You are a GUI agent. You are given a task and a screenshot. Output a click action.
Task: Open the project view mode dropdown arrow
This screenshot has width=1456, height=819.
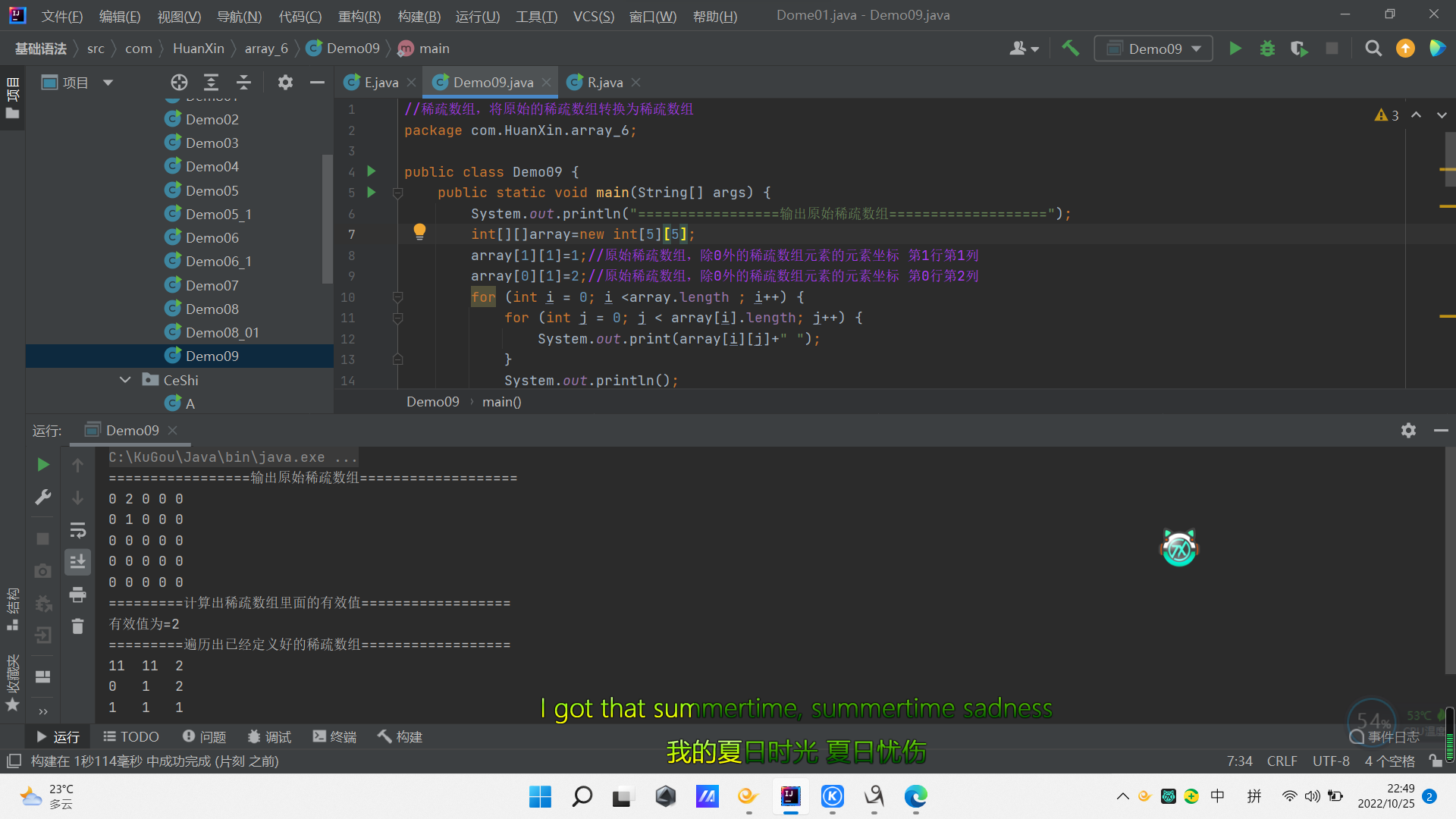(108, 83)
